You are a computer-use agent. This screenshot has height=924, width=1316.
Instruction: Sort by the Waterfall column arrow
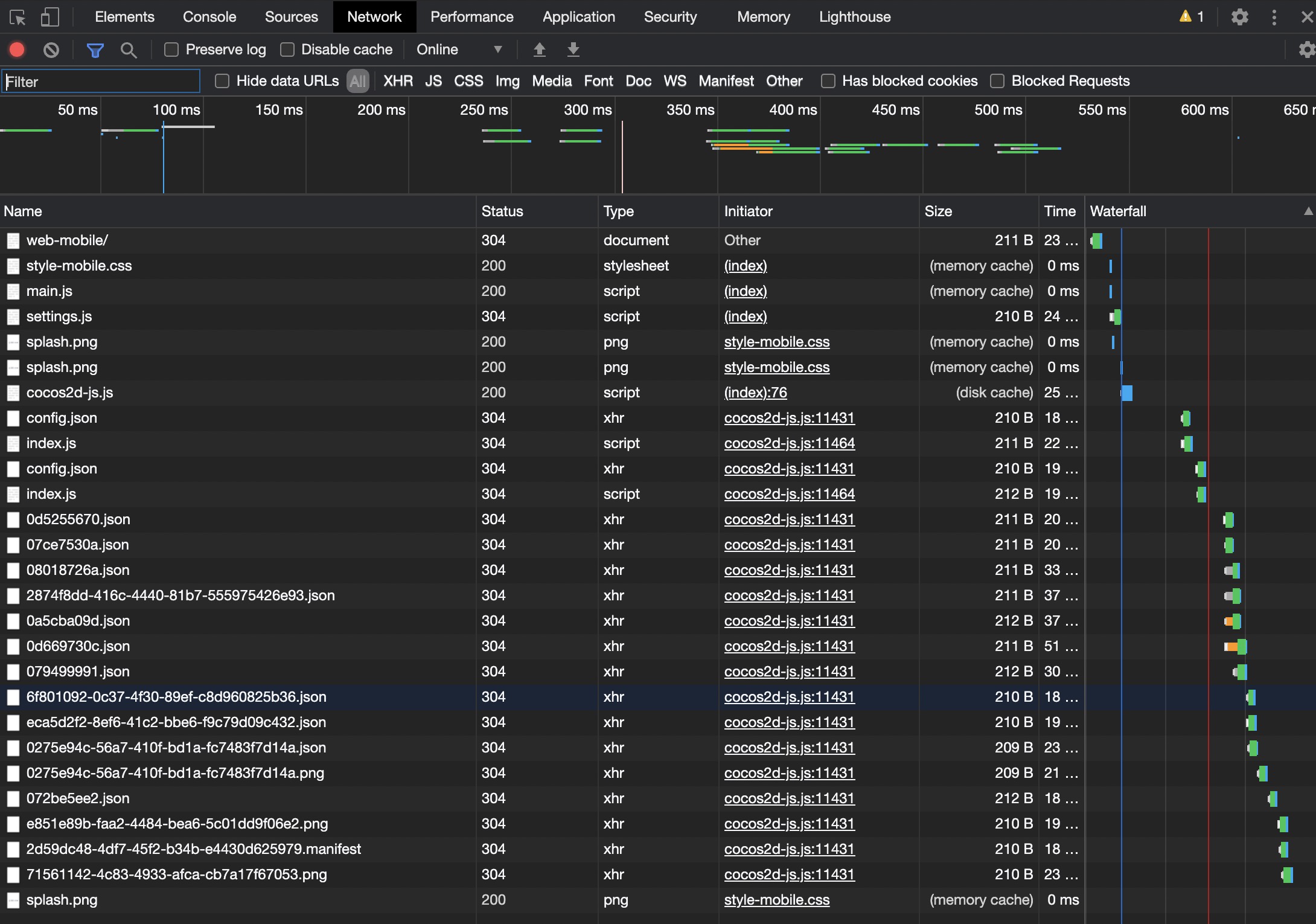(x=1308, y=211)
